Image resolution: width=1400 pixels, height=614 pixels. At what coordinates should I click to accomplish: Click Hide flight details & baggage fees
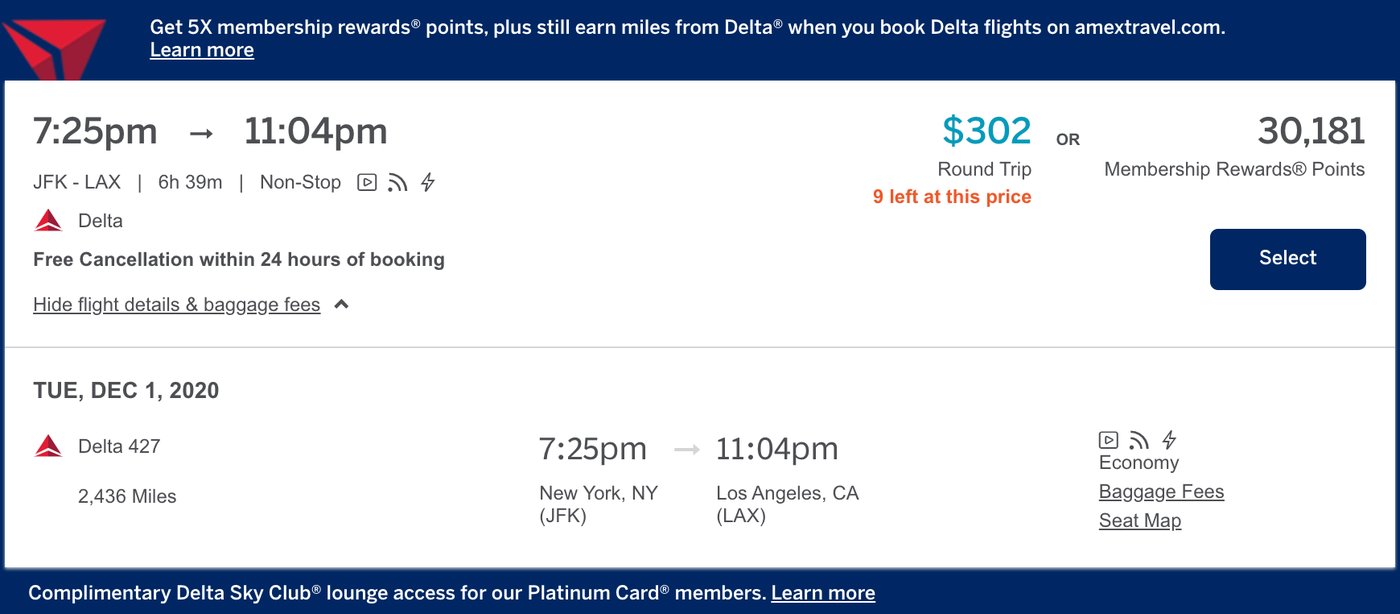[x=176, y=304]
